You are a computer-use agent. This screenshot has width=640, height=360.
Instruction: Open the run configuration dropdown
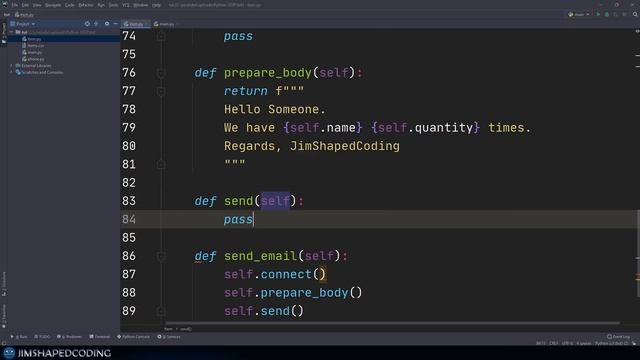(x=579, y=15)
